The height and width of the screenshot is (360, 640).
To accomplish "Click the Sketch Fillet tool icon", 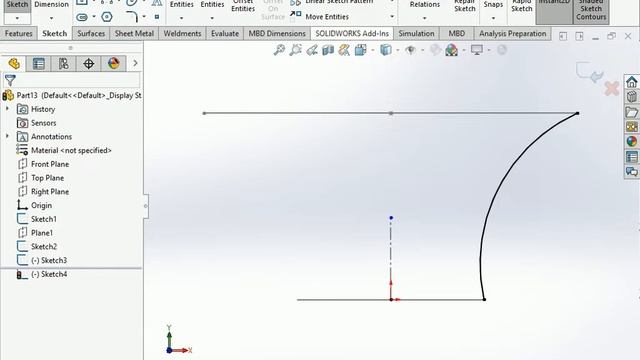I will point(132,17).
